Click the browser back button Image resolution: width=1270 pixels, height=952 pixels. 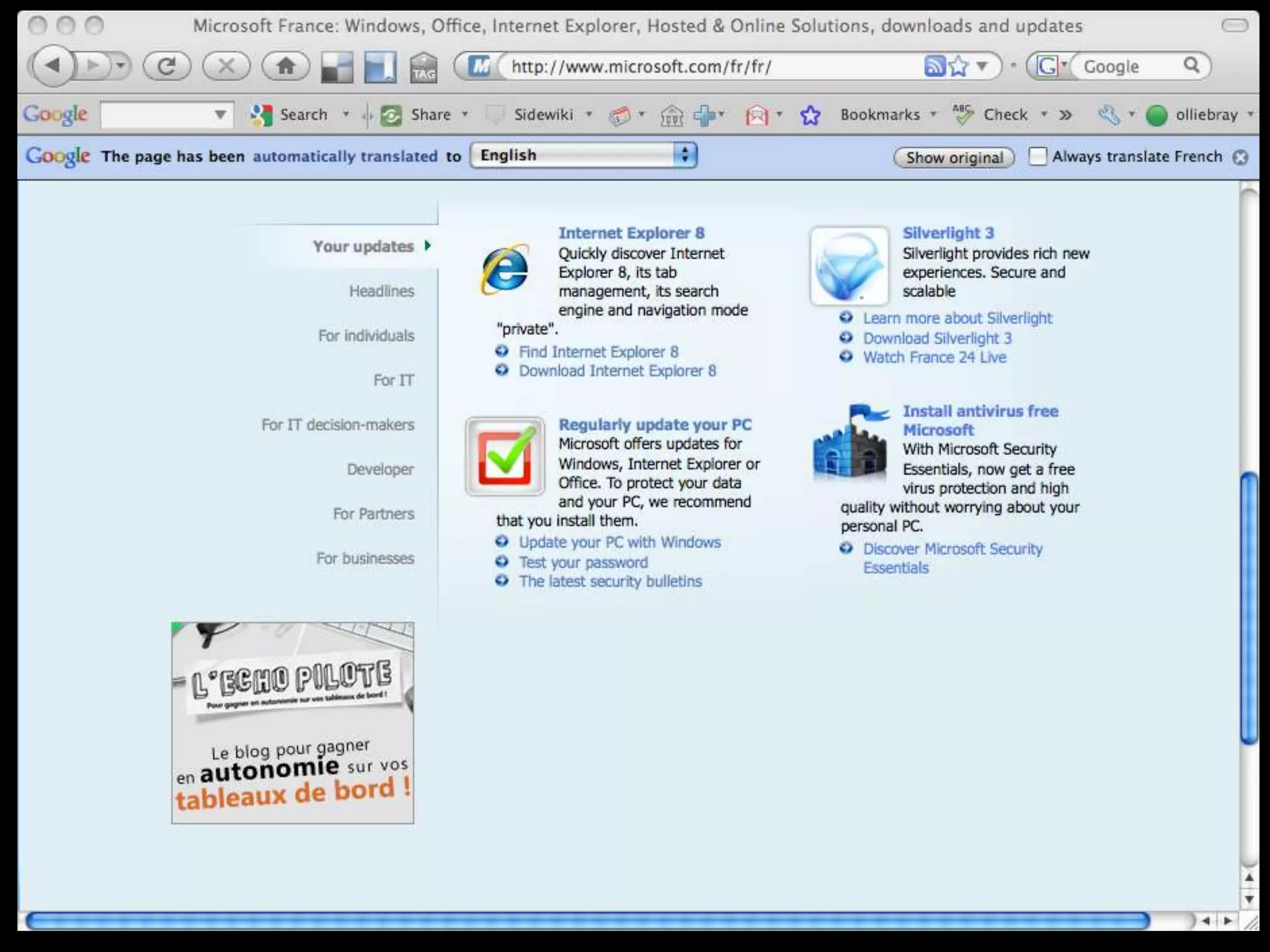click(53, 66)
